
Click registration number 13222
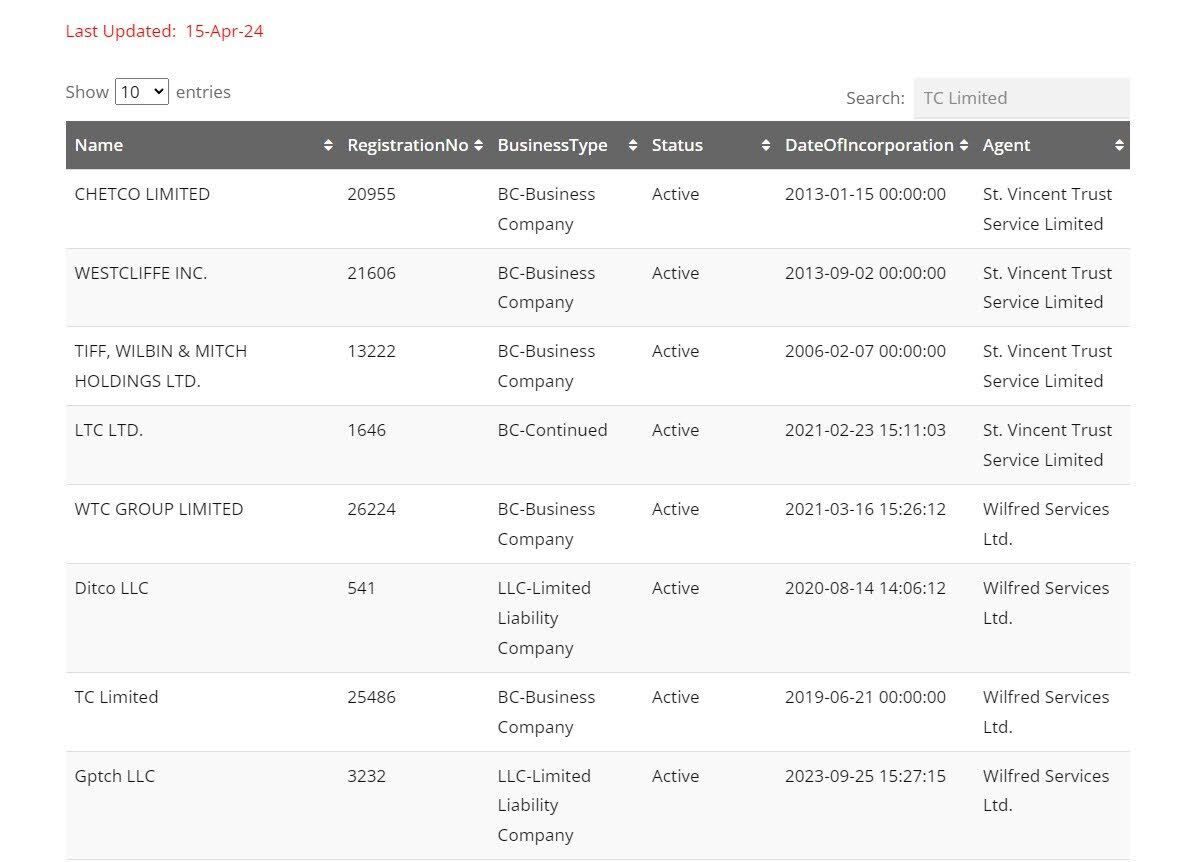[371, 351]
